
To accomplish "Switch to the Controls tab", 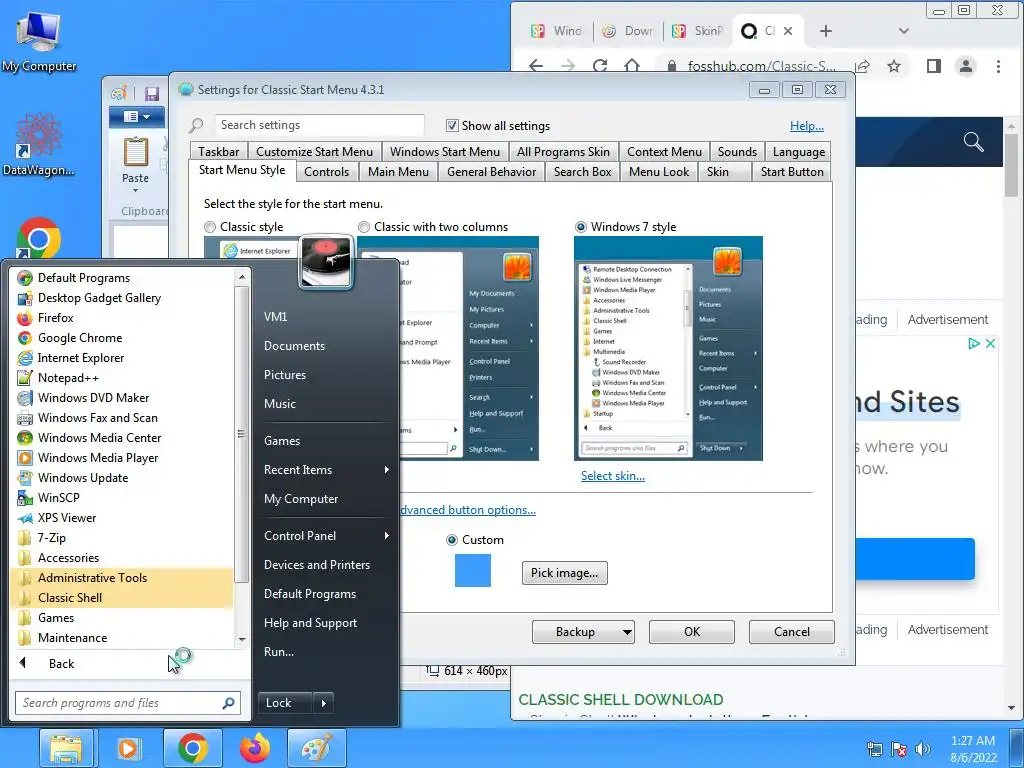I will pos(327,172).
